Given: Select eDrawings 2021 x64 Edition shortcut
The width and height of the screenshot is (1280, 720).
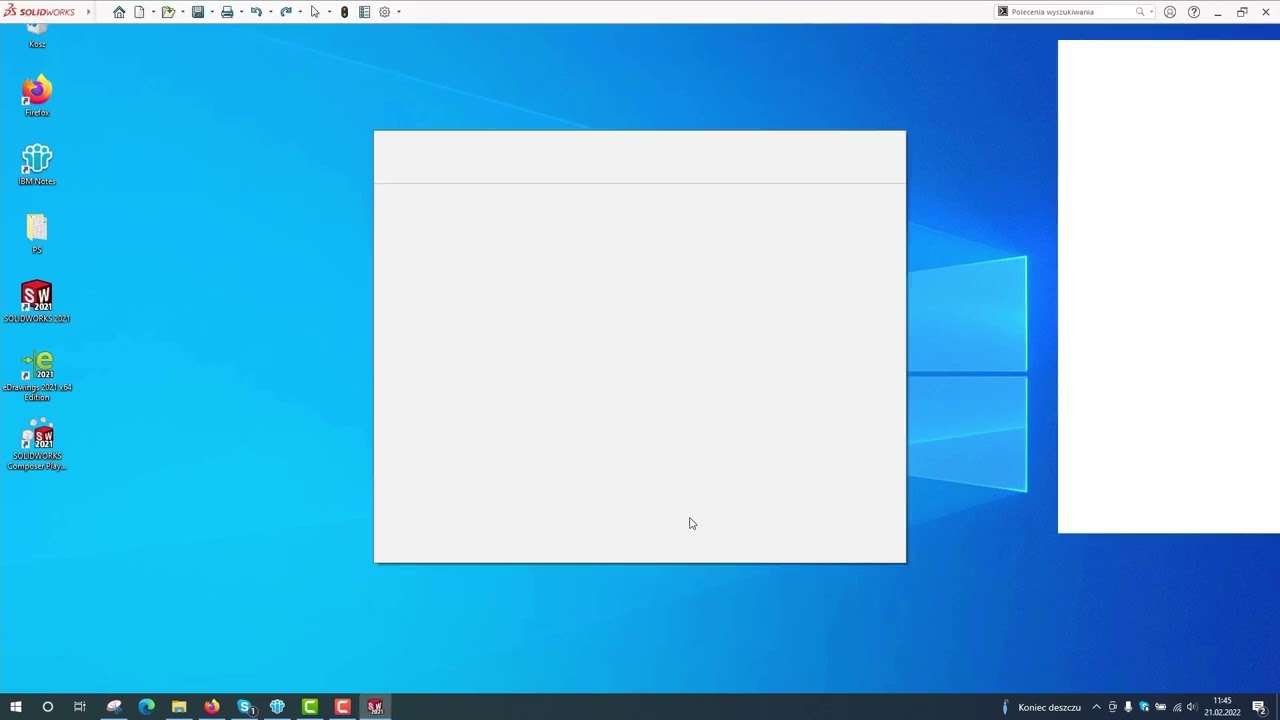Looking at the screenshot, I should pos(37,375).
